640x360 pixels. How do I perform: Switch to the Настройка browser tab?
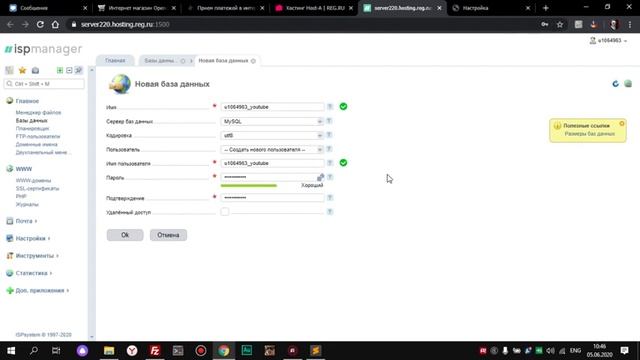pyautogui.click(x=492, y=8)
